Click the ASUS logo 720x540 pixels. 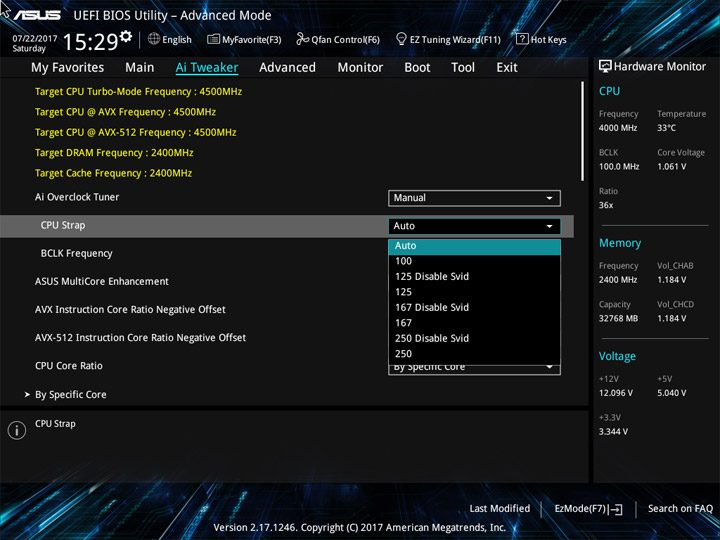coord(37,15)
